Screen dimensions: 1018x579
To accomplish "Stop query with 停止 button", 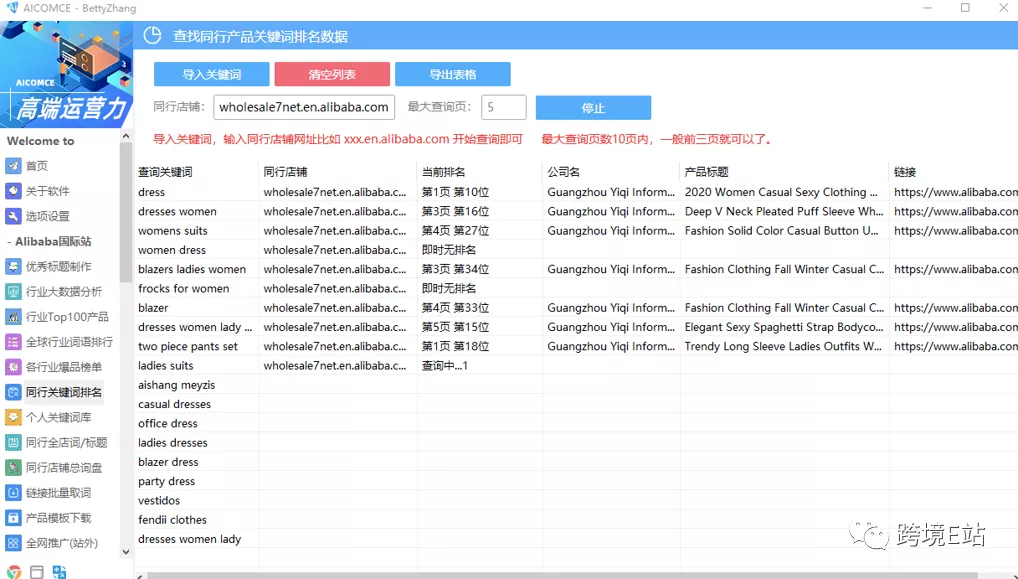I will click(593, 108).
